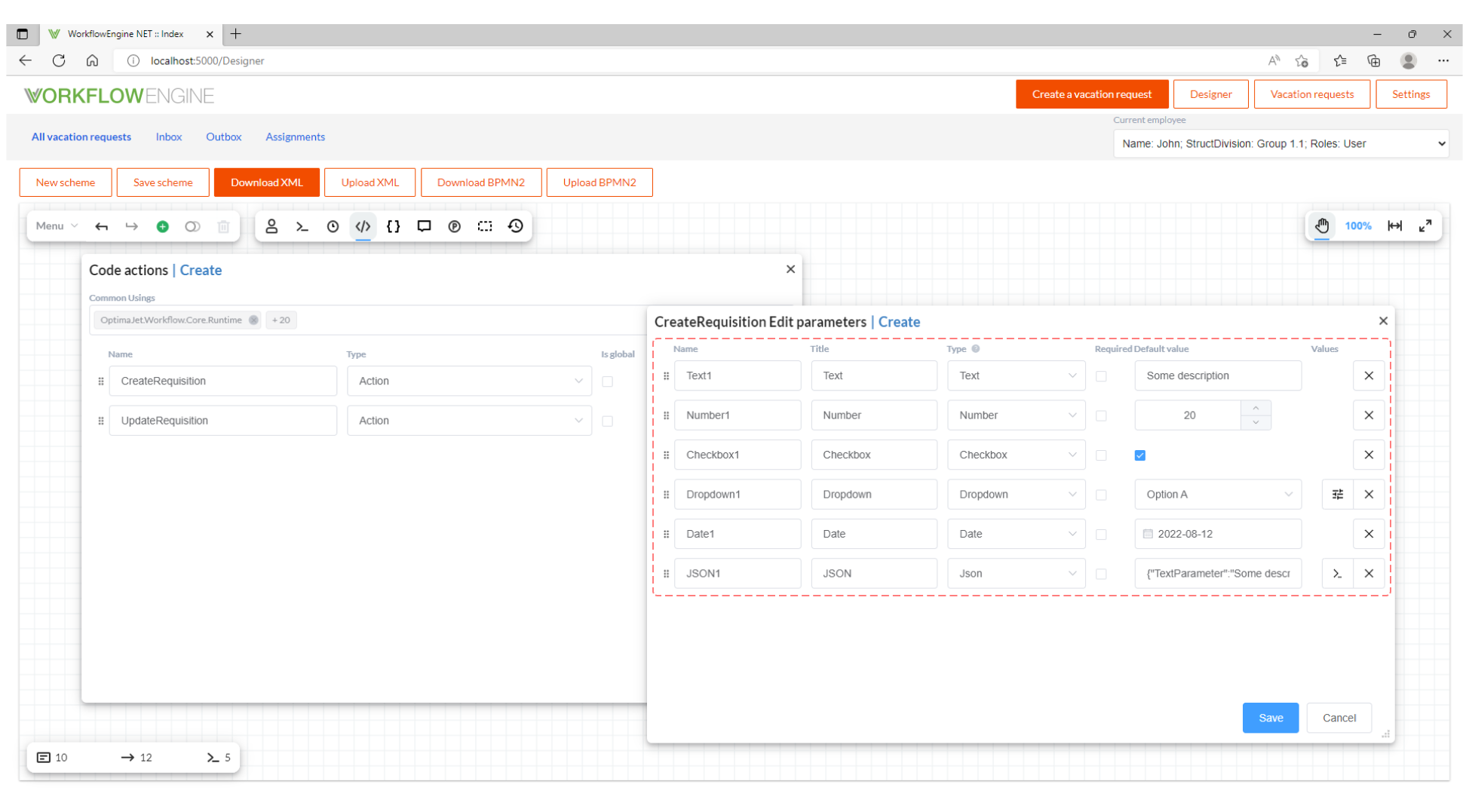Image resolution: width=1469 pixels, height=812 pixels.
Task: Save the edited parameters
Action: point(1270,719)
